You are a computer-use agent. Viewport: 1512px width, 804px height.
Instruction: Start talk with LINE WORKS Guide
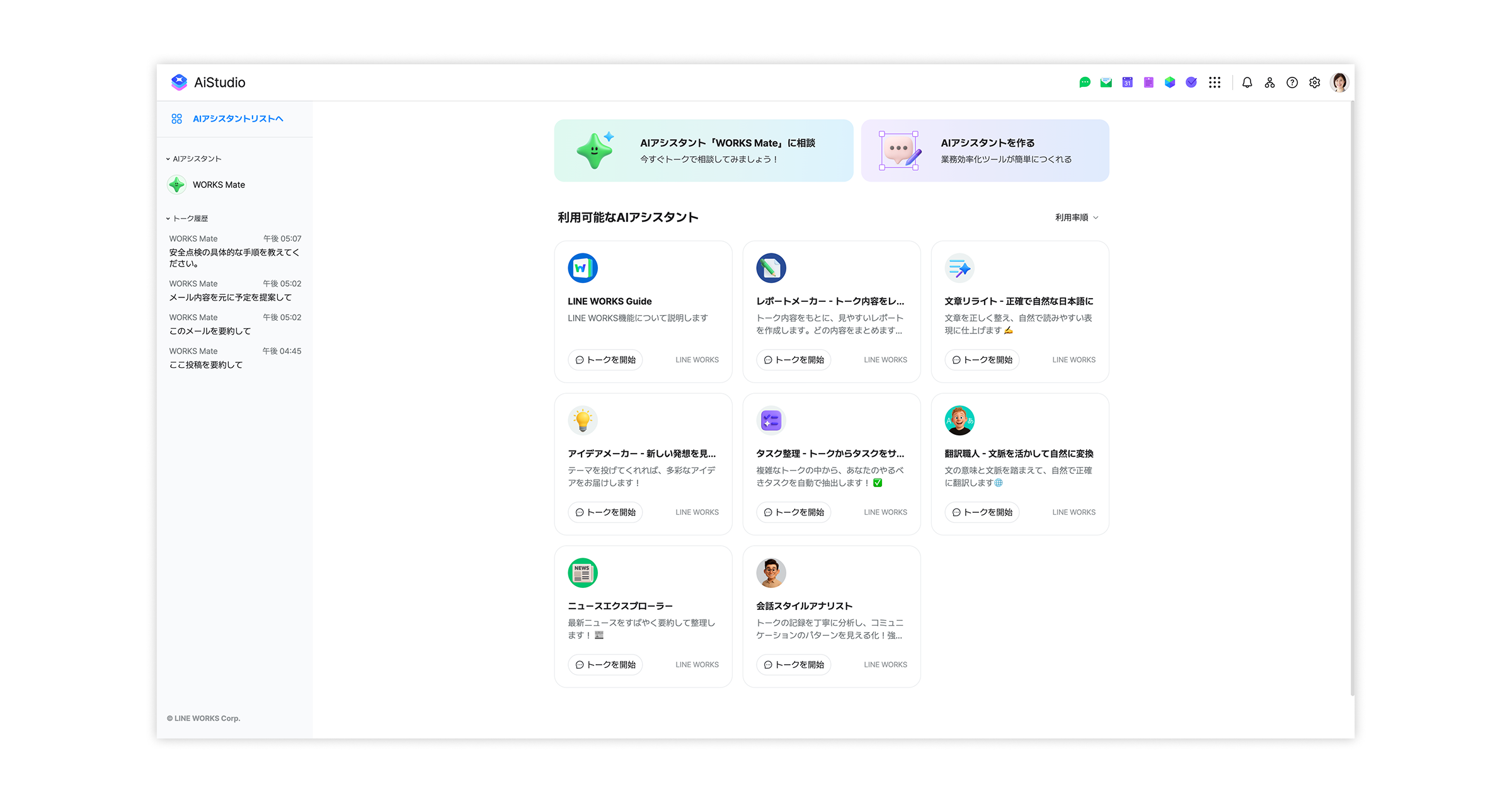(x=605, y=360)
